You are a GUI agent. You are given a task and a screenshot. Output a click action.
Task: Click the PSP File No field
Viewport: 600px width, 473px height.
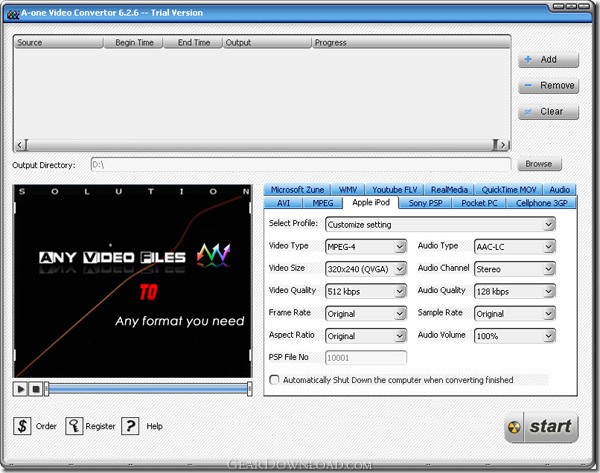tap(366, 358)
